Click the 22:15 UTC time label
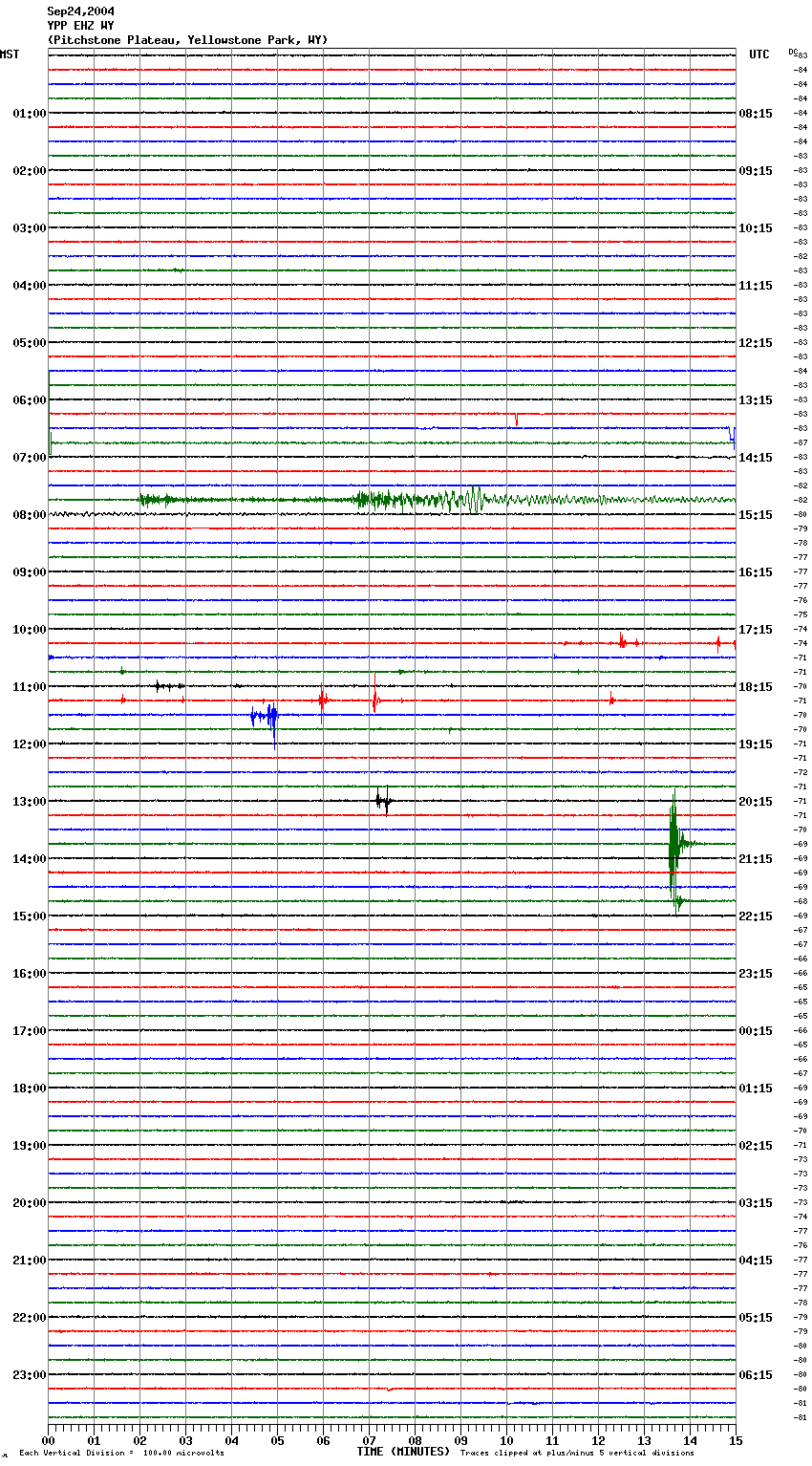 coord(756,916)
